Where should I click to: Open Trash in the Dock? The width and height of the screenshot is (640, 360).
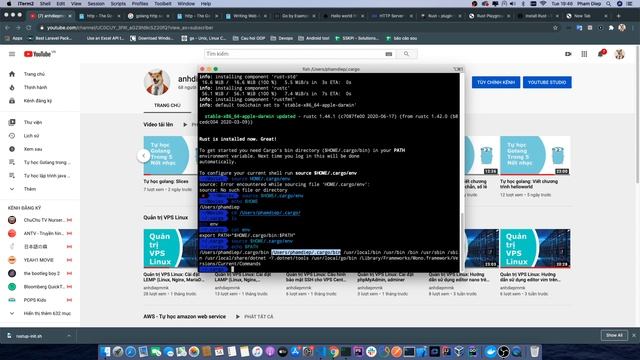(x=534, y=351)
